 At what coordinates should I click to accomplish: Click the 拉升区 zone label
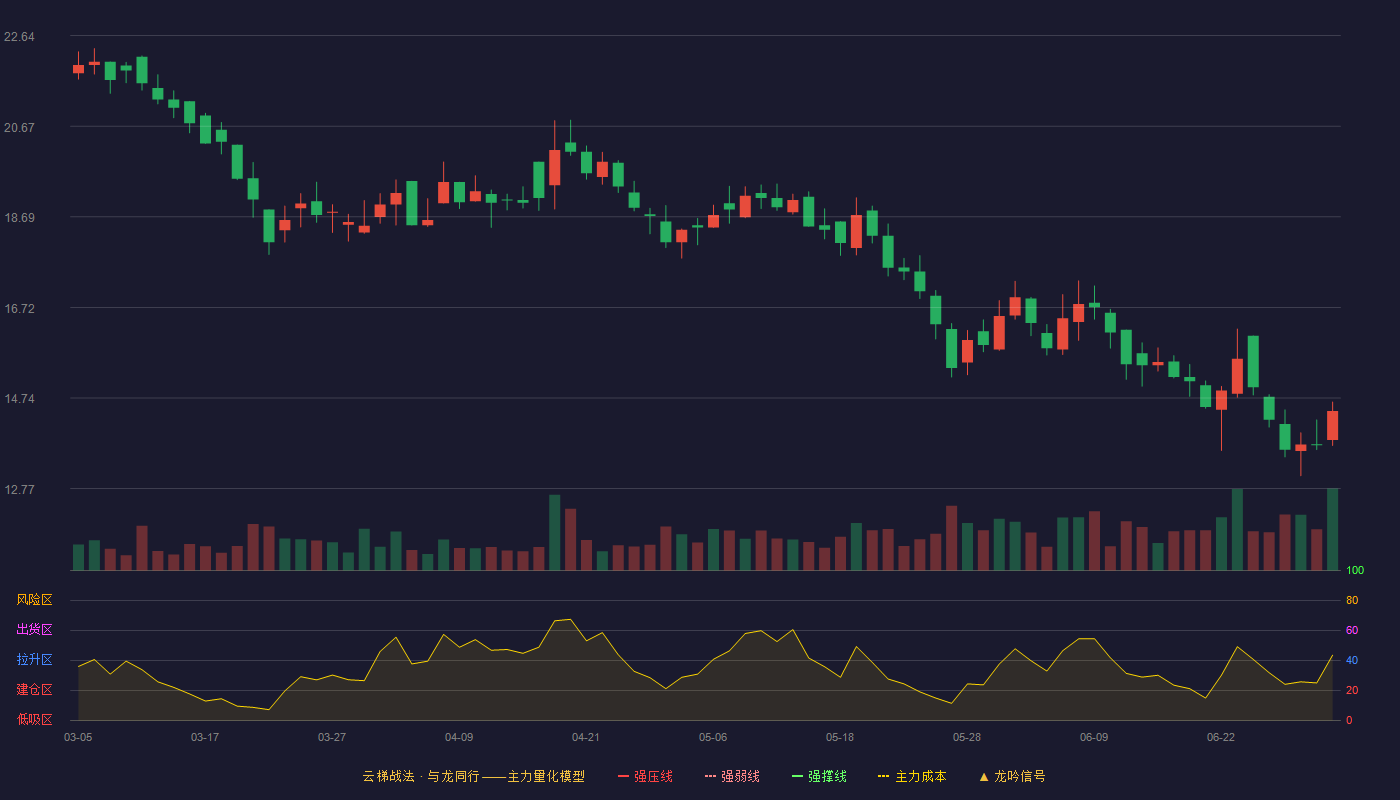(34, 660)
